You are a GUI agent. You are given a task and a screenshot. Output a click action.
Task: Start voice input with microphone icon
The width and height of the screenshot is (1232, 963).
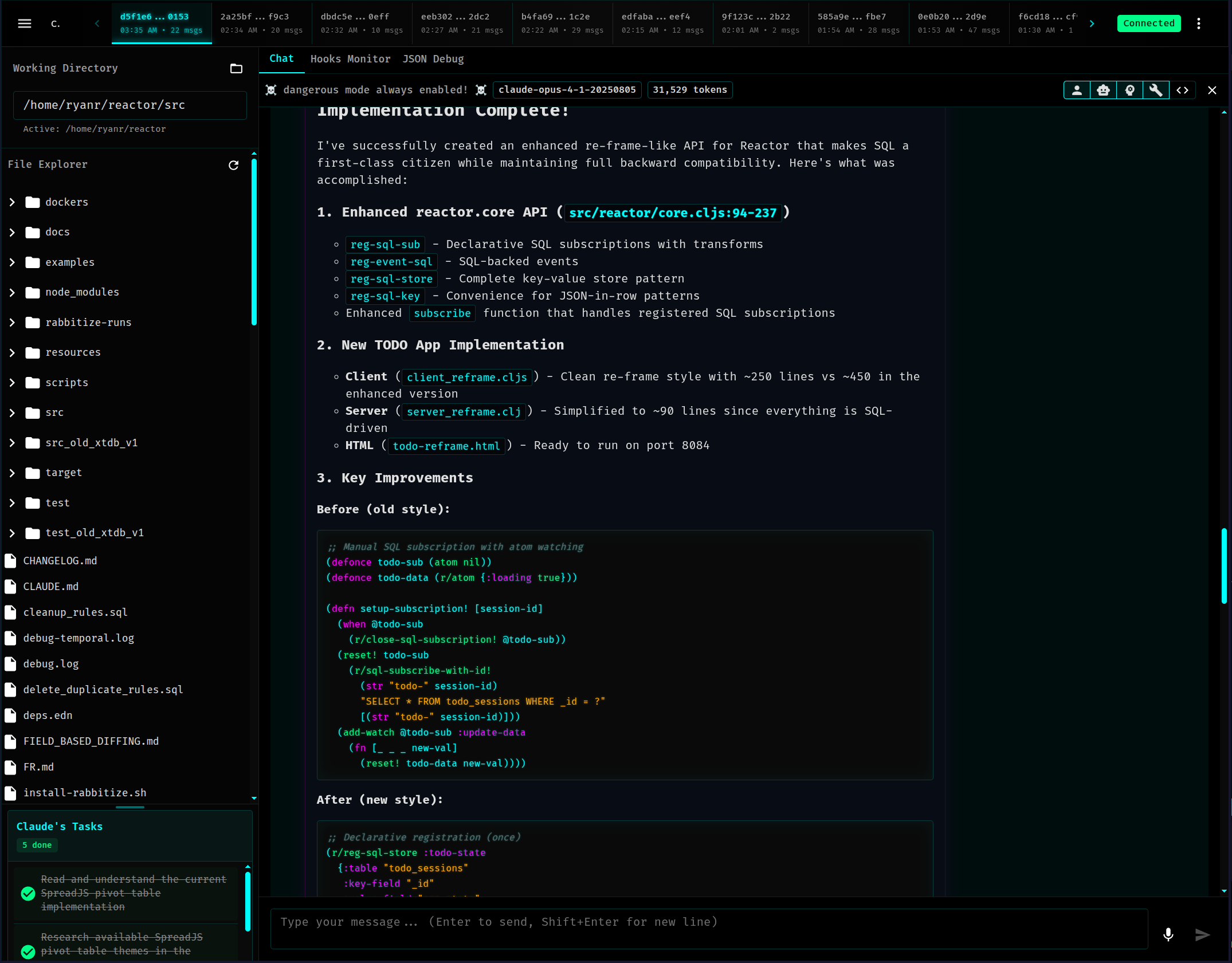[1168, 935]
